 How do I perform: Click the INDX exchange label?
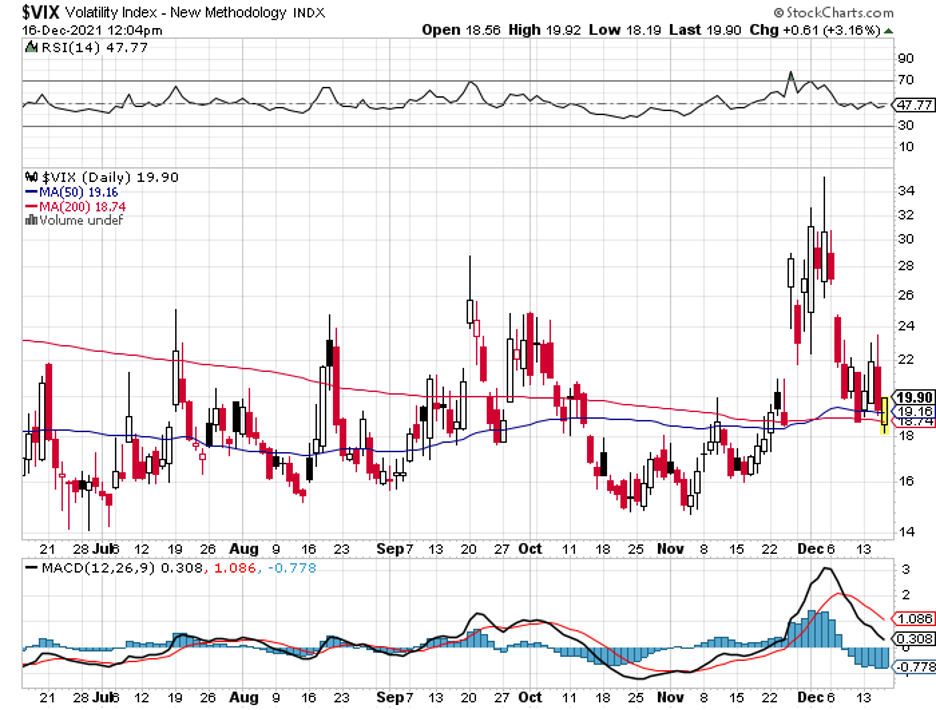click(x=309, y=13)
